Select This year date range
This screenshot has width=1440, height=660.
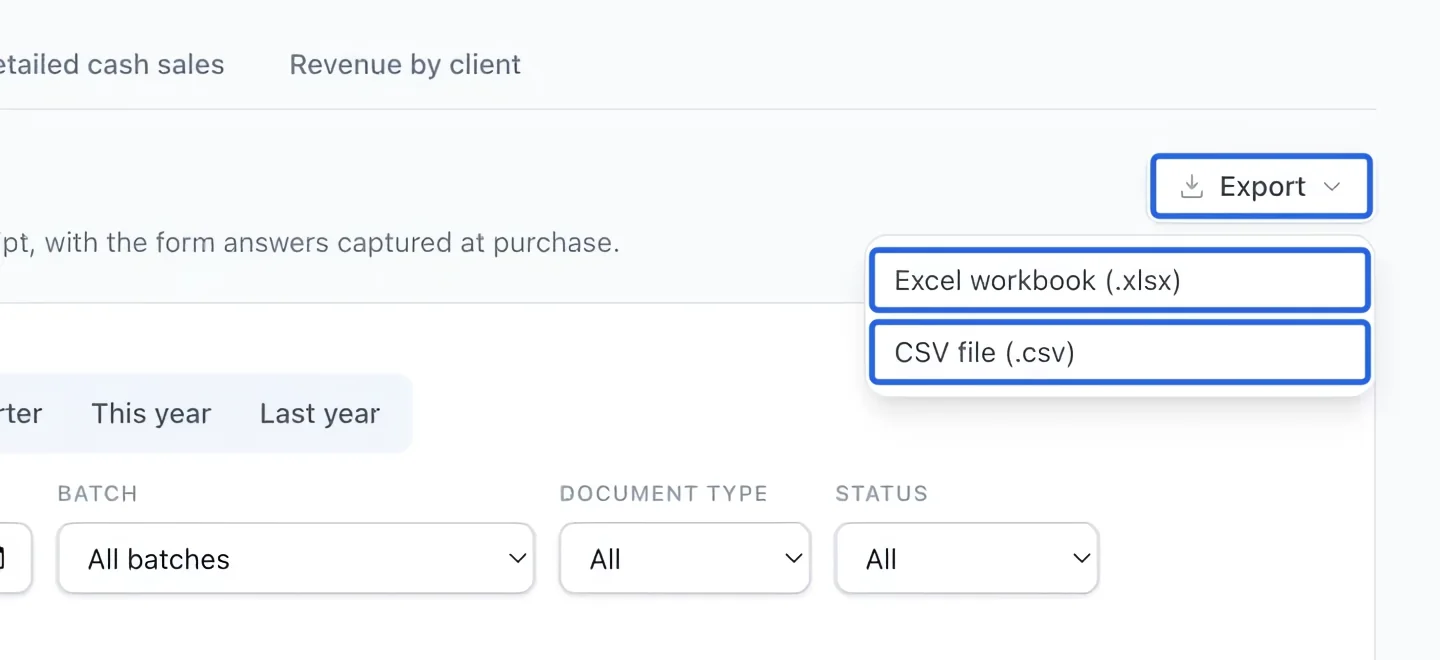[x=151, y=414]
